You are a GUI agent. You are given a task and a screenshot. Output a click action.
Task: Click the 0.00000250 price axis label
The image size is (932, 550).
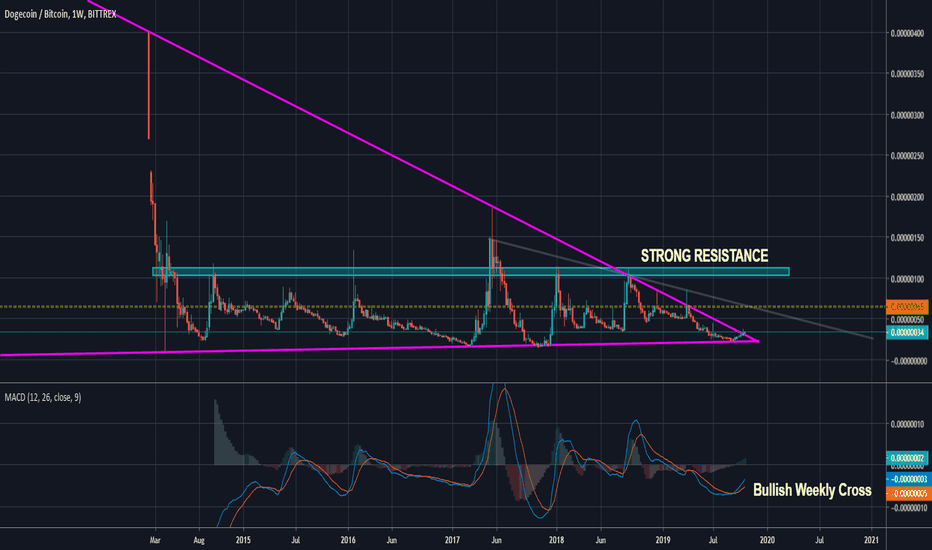[x=907, y=156]
